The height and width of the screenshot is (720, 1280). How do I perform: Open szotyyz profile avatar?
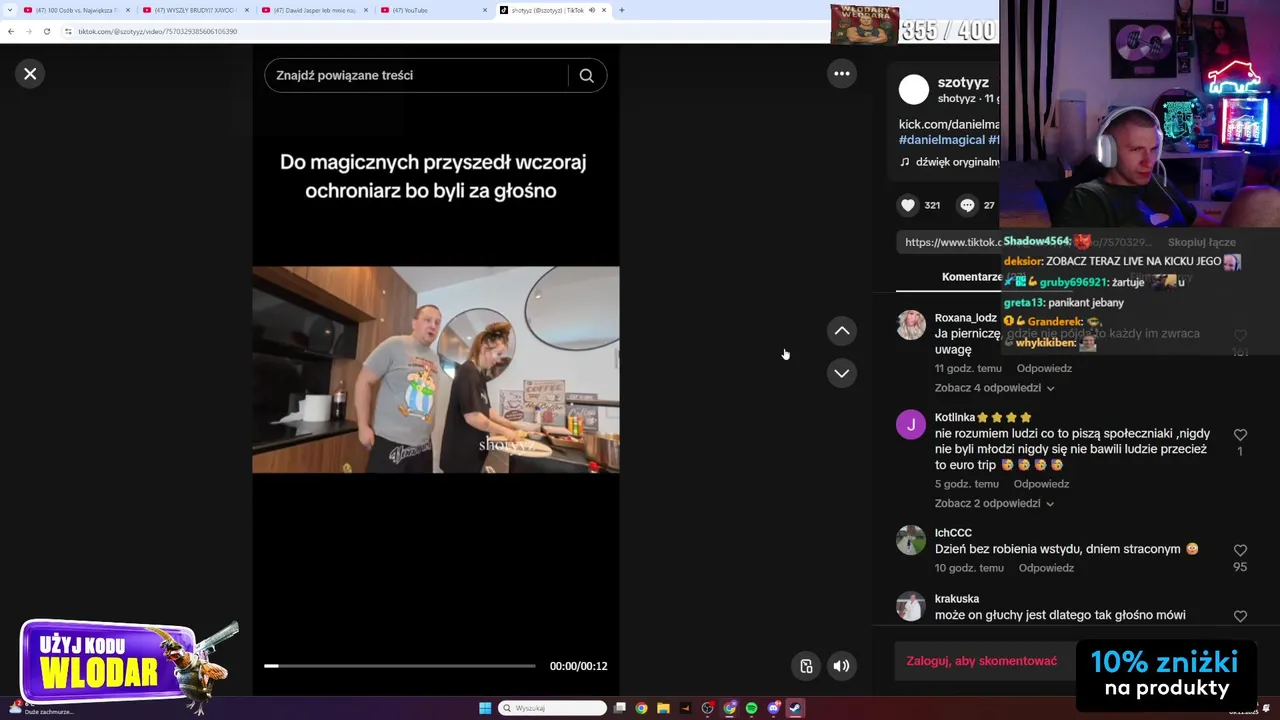click(913, 90)
